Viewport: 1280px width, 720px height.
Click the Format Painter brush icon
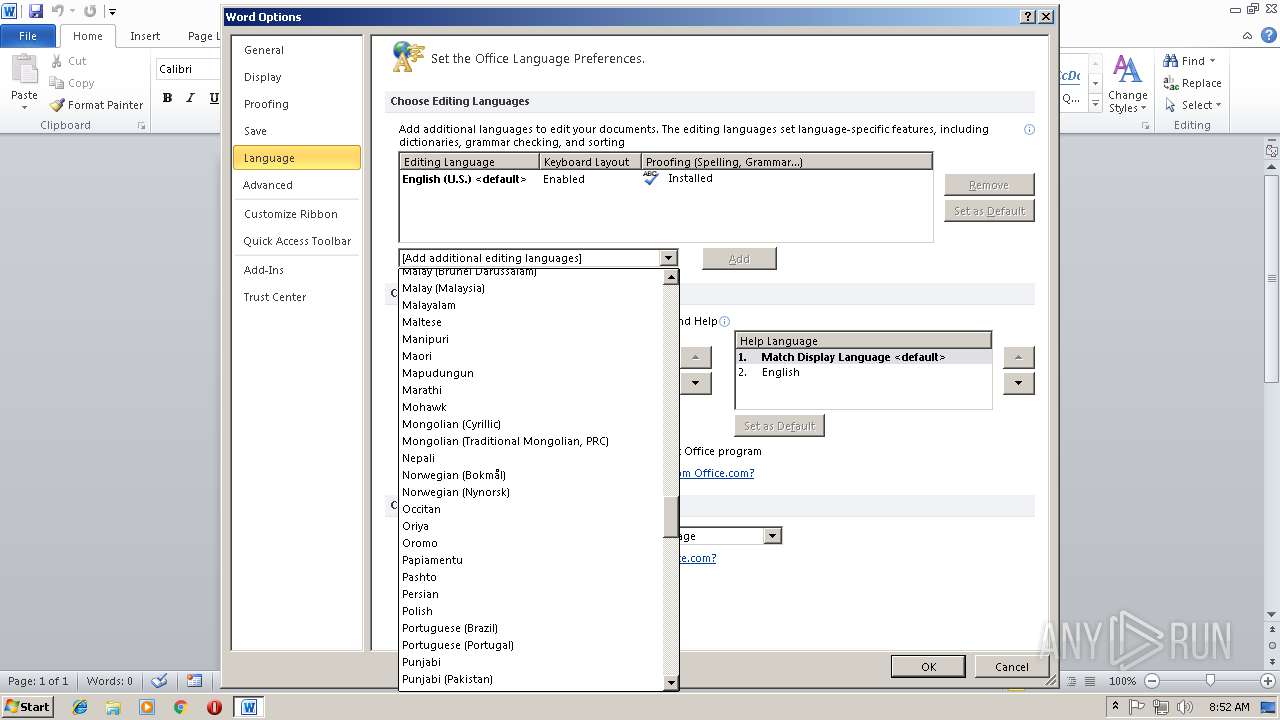pyautogui.click(x=57, y=105)
